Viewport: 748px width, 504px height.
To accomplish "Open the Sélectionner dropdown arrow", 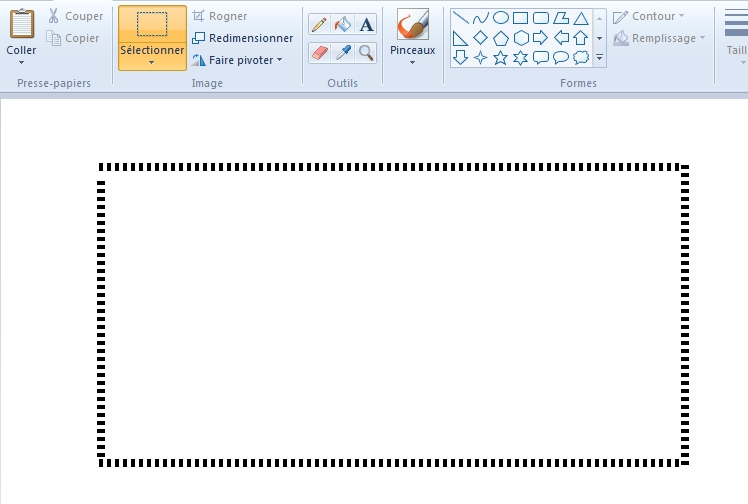I will [x=152, y=63].
